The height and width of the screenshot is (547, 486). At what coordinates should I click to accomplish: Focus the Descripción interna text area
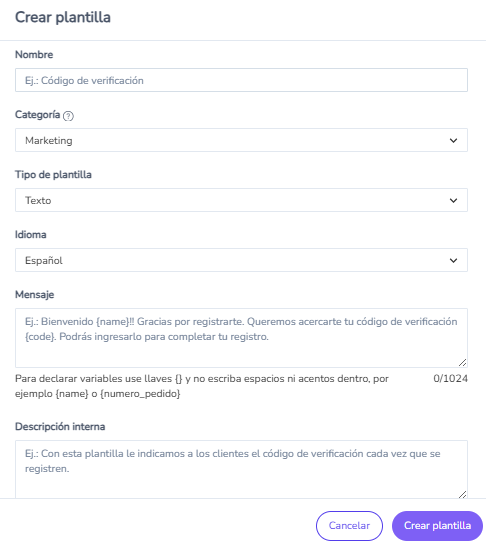[241, 469]
